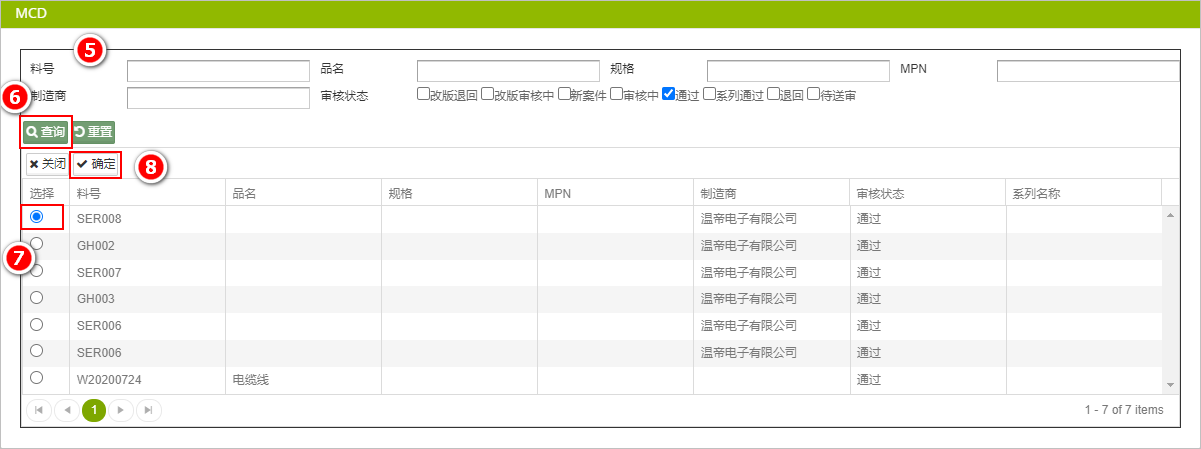This screenshot has height=449, width=1201.
Task: Select the W20200724 row radio button
Action: (37, 378)
